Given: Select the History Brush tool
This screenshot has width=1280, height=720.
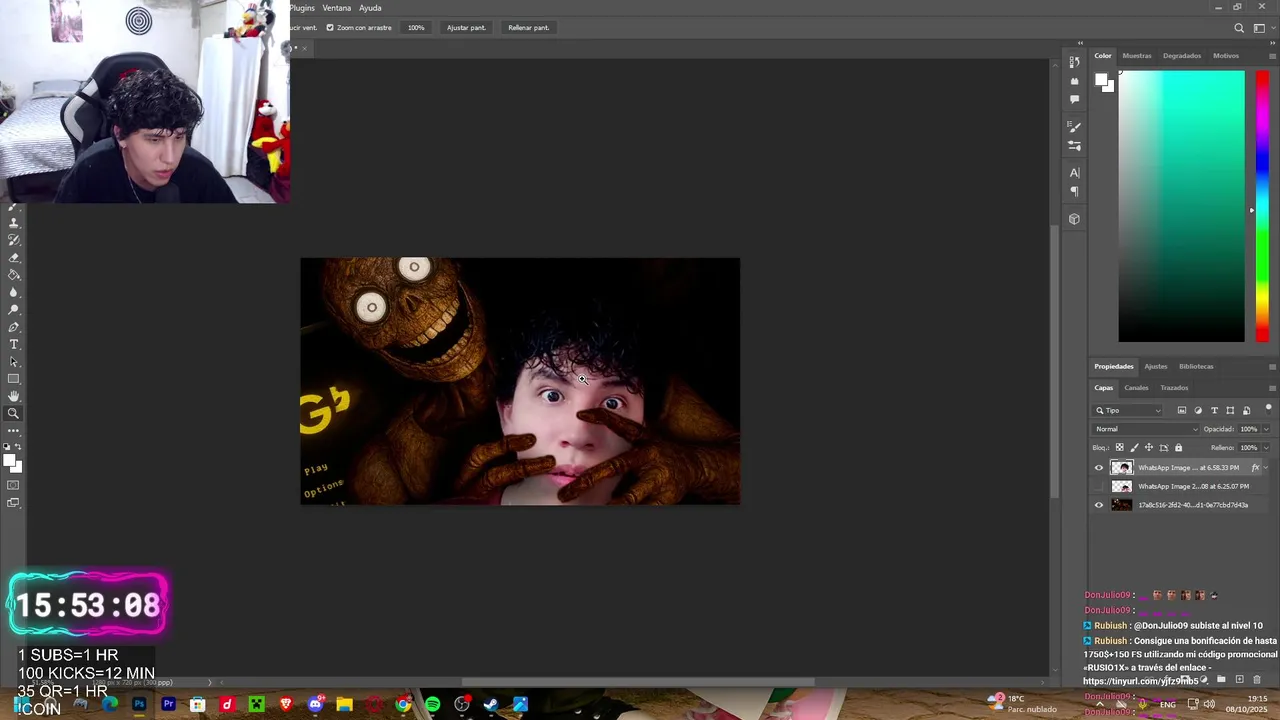Looking at the screenshot, I should (x=14, y=240).
